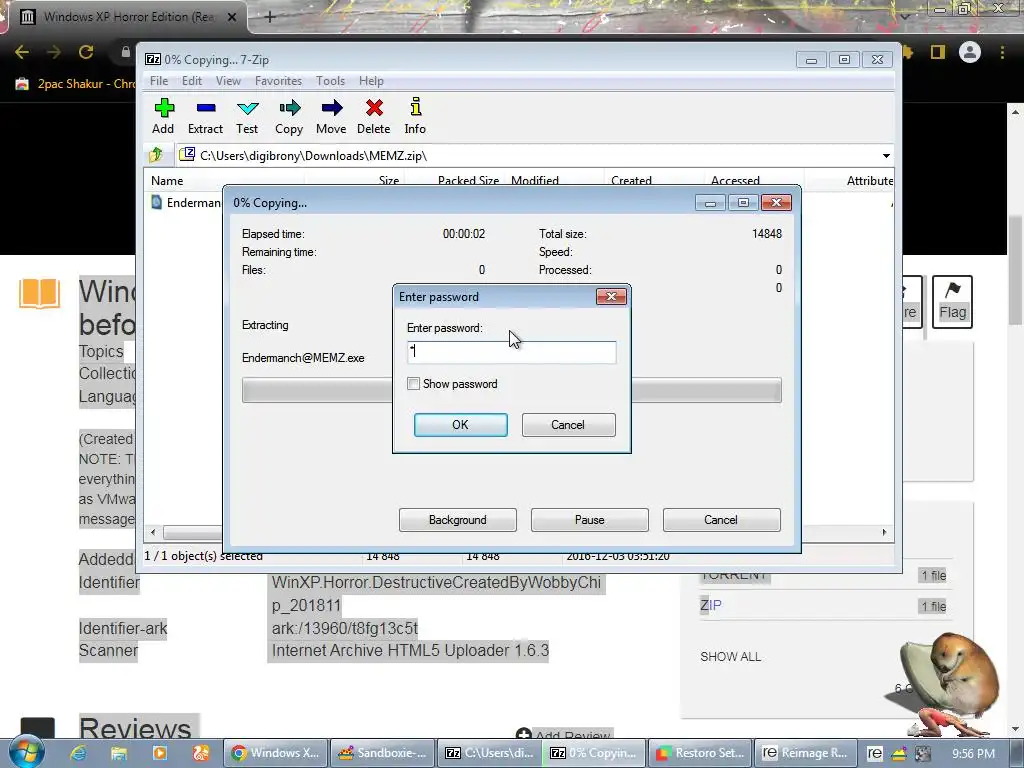The height and width of the screenshot is (768, 1024).
Task: Click browser back arrow
Action: click(x=22, y=52)
